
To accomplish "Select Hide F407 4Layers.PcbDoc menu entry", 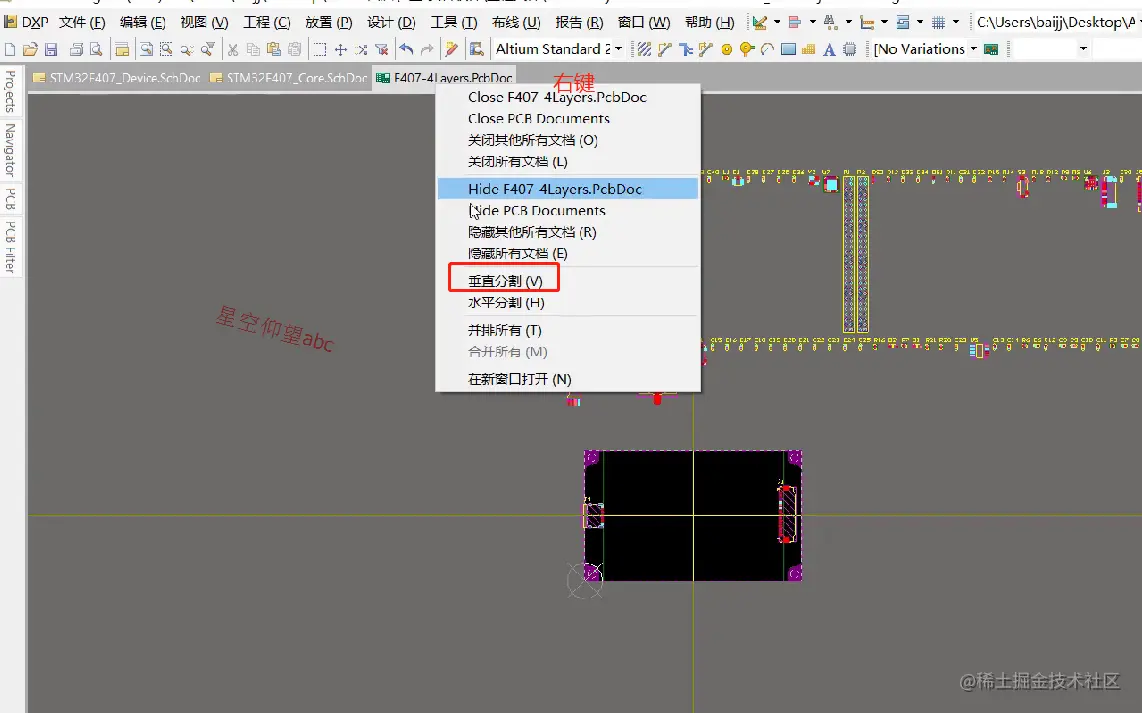I will click(x=568, y=189).
